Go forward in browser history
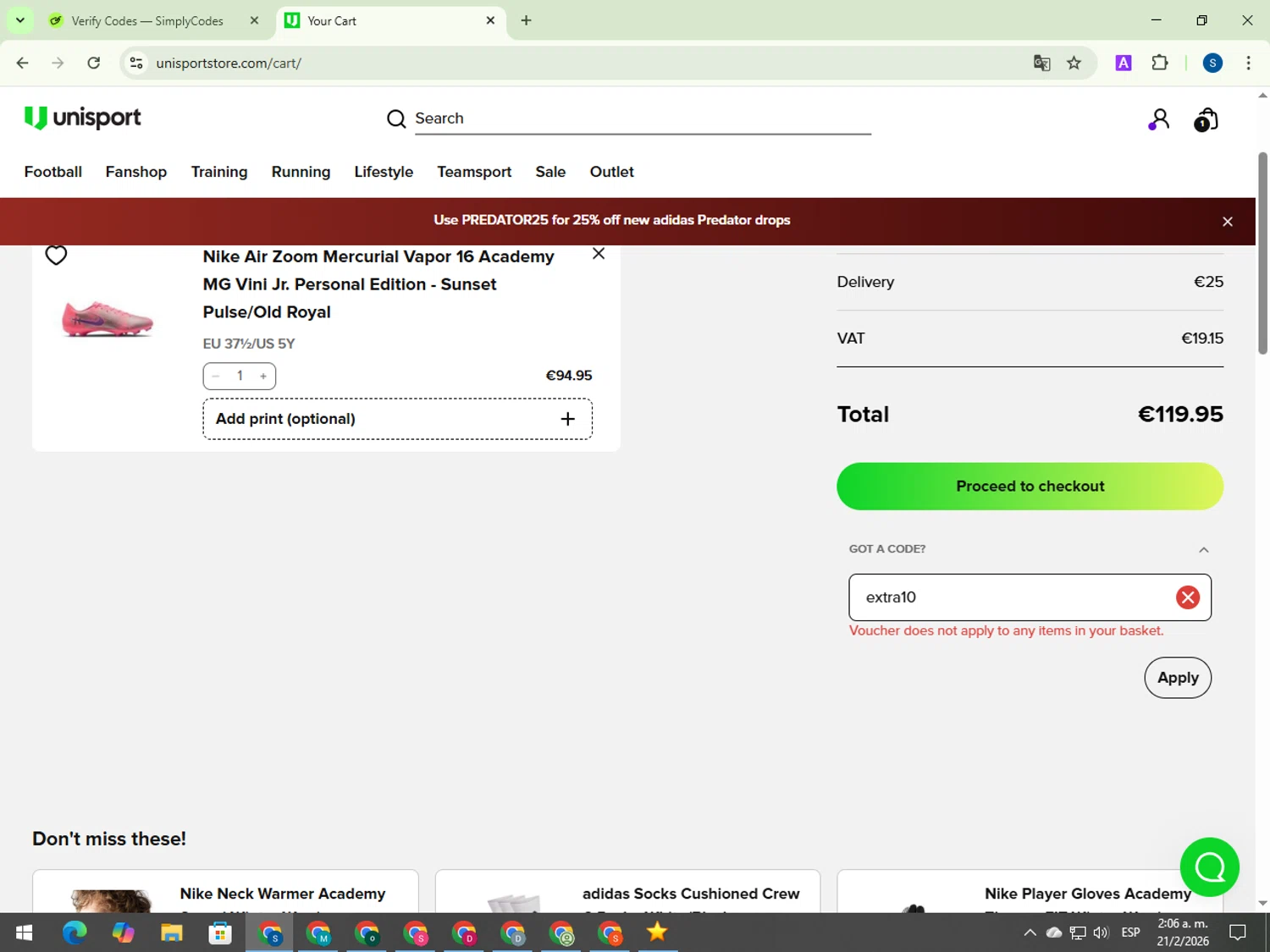This screenshot has height=952, width=1270. pos(58,63)
